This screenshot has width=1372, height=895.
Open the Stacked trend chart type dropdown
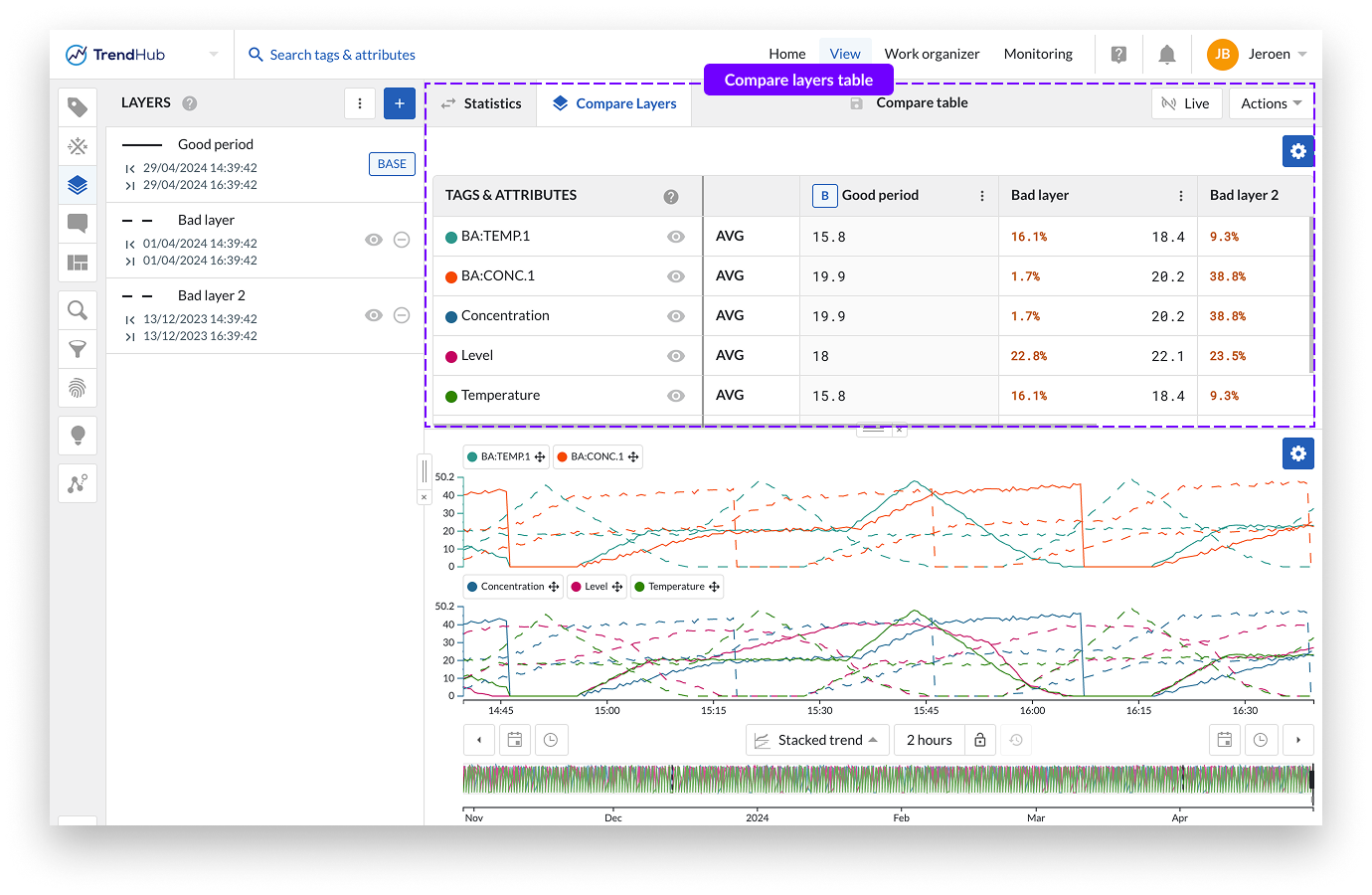817,740
